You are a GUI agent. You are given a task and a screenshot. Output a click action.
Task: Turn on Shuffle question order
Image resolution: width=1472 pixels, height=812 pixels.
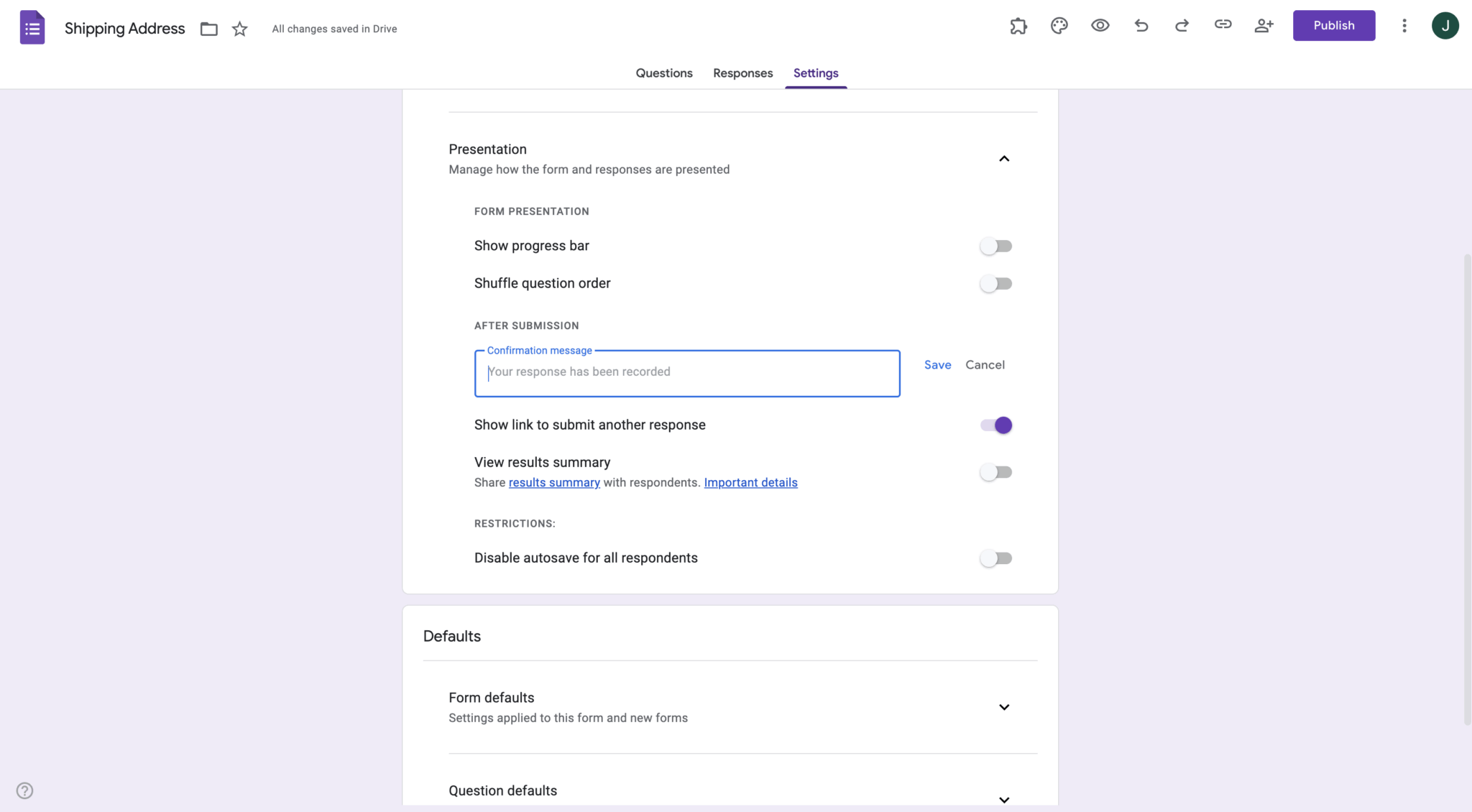(x=995, y=283)
